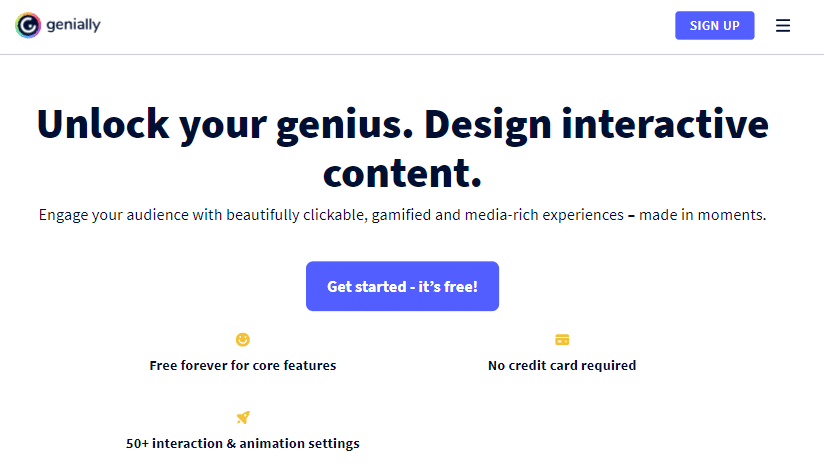This screenshot has width=824, height=469.
Task: Select the Free forever for core features label
Action: [x=243, y=365]
